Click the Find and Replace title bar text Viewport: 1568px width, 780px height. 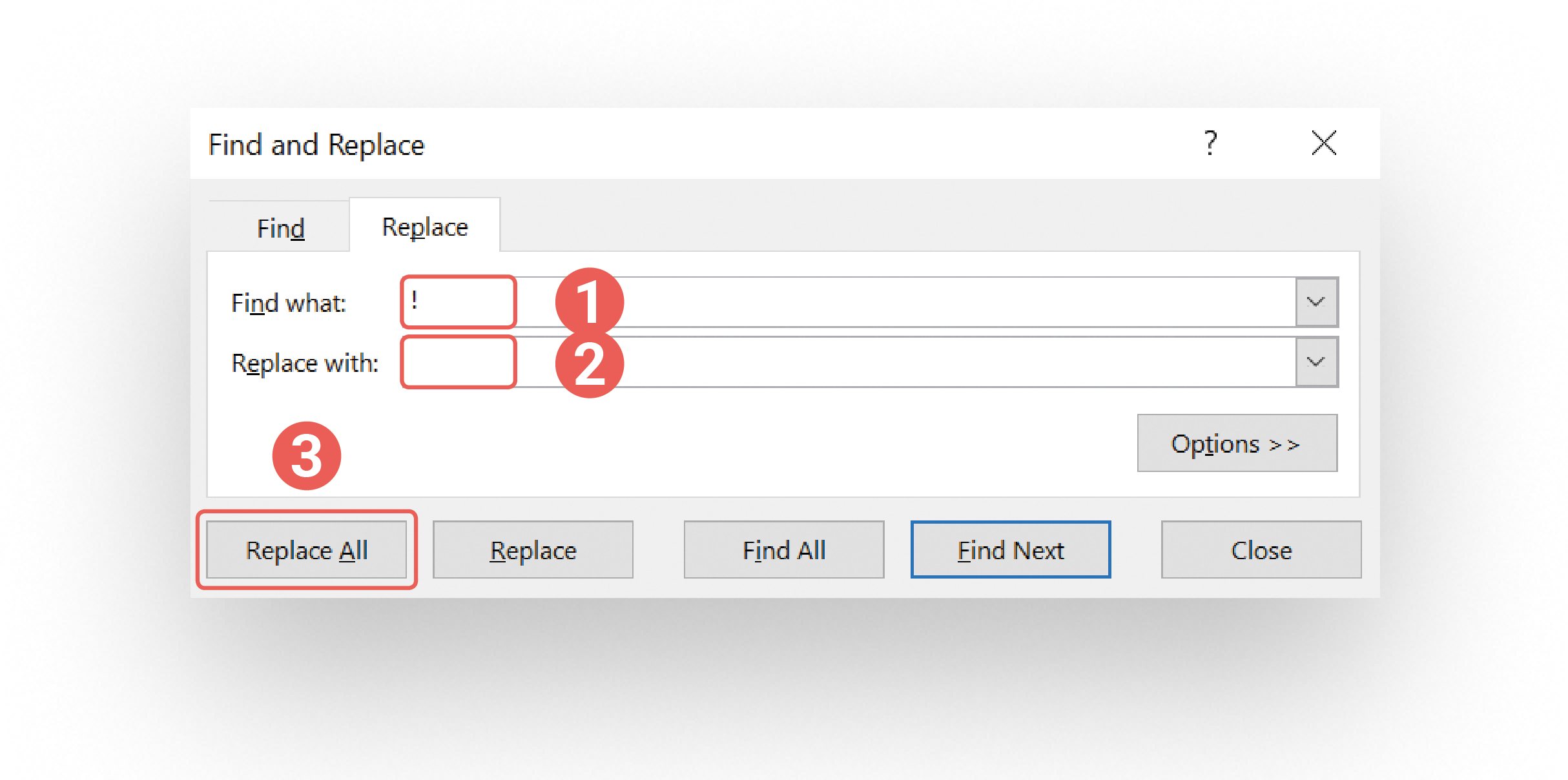coord(316,145)
